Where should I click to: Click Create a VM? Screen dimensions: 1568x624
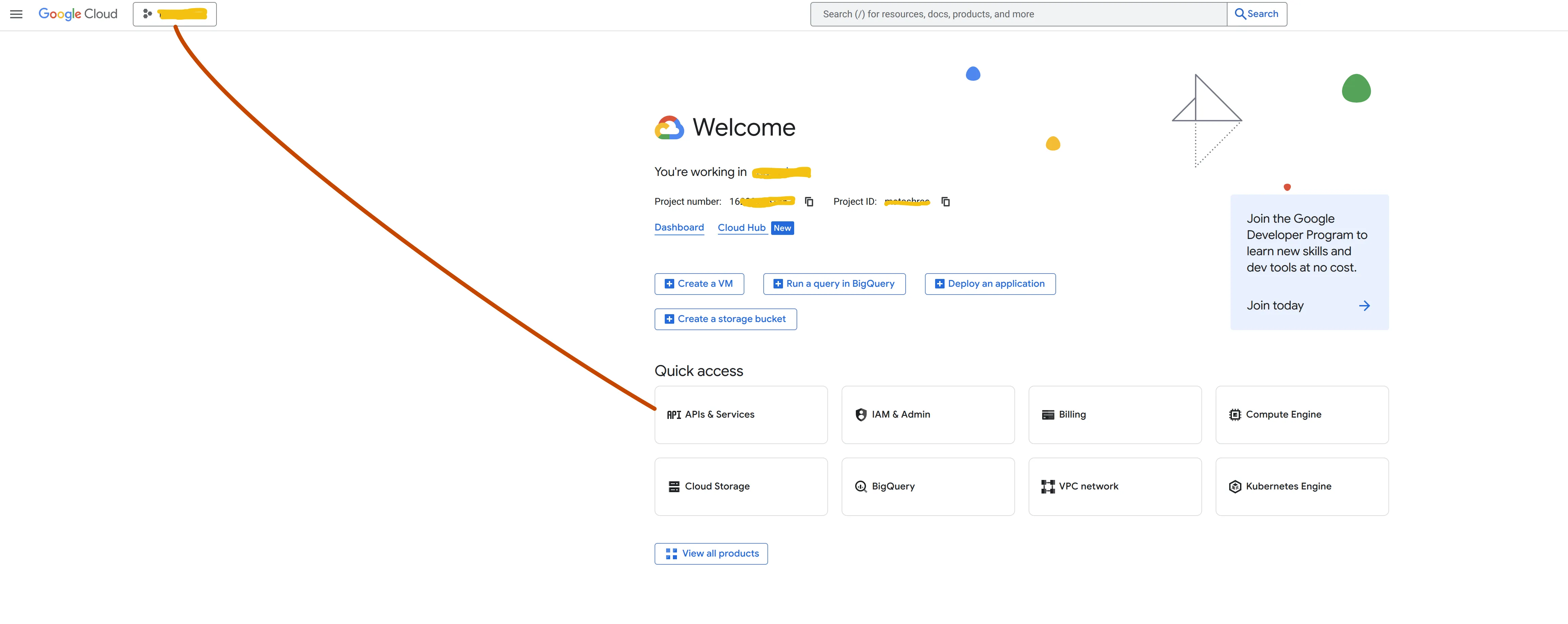click(699, 284)
